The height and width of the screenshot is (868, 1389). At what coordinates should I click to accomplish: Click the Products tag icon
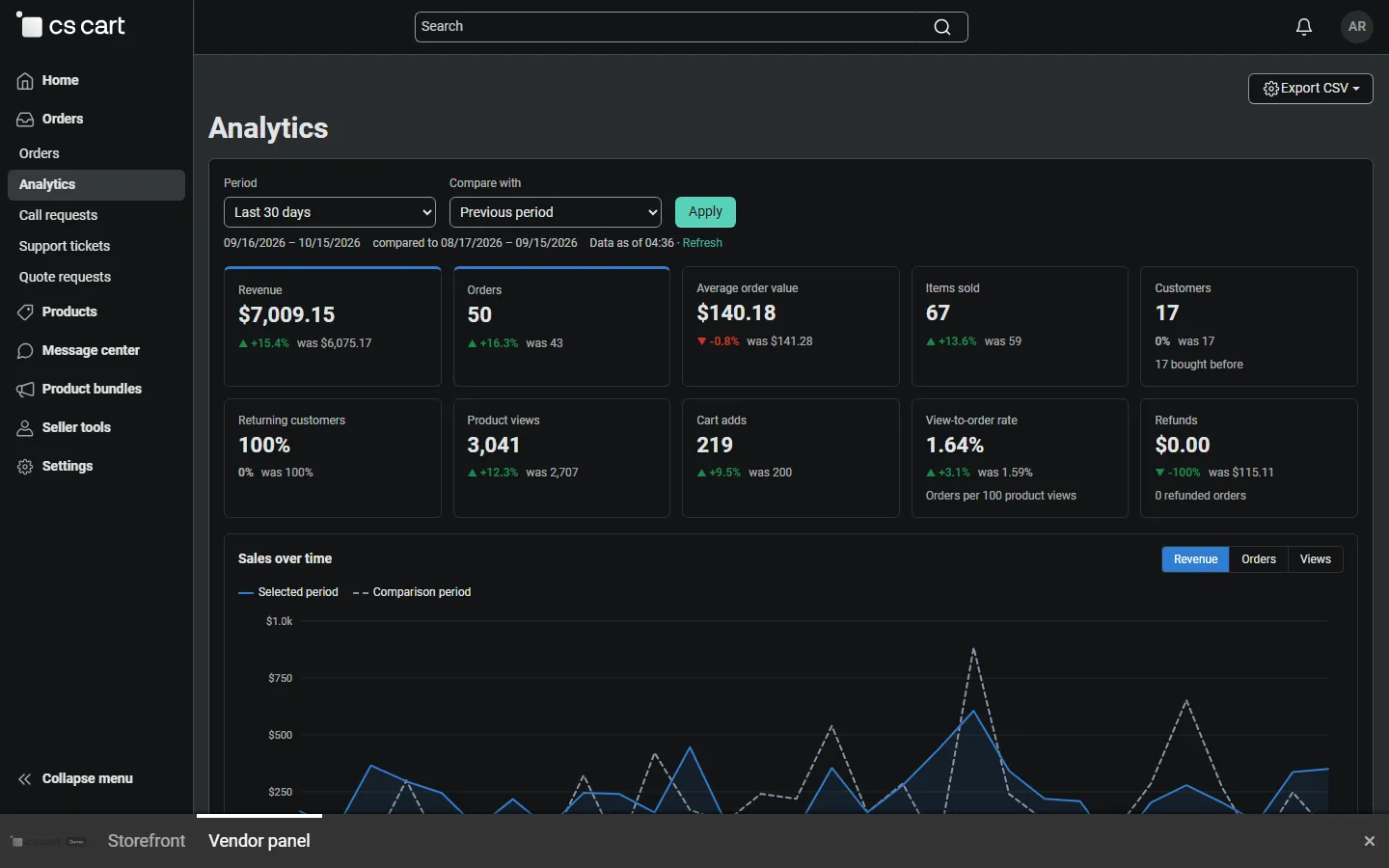[25, 312]
